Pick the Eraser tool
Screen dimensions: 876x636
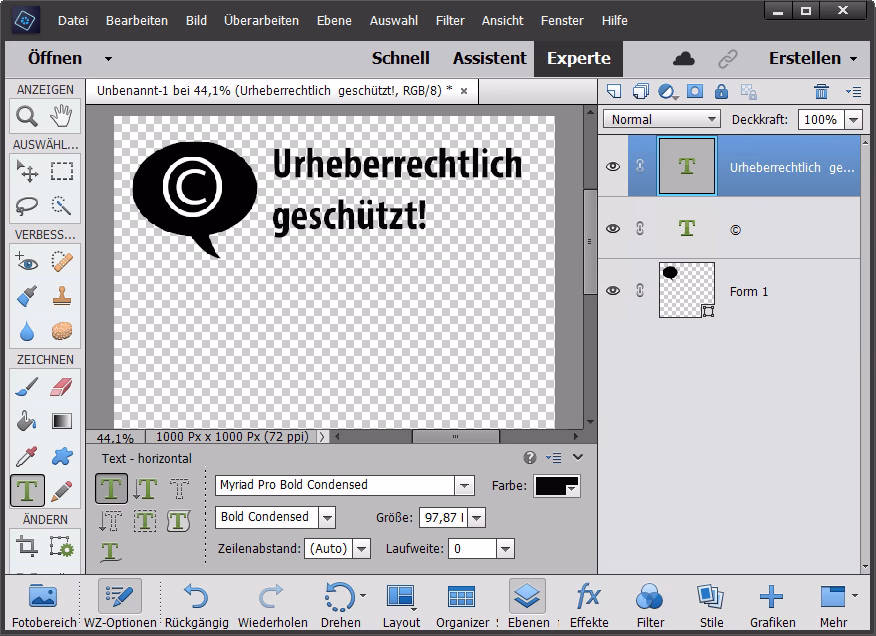tap(61, 387)
